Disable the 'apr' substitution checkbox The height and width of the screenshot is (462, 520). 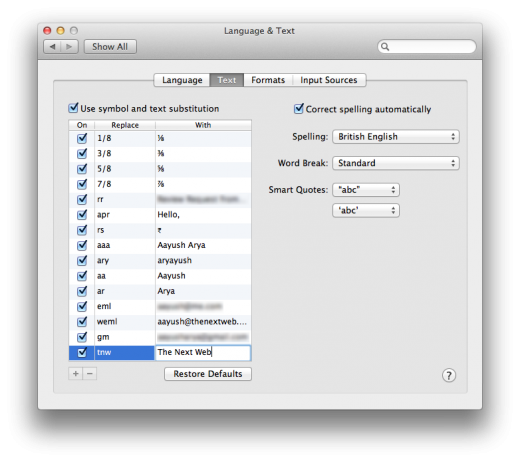point(82,215)
